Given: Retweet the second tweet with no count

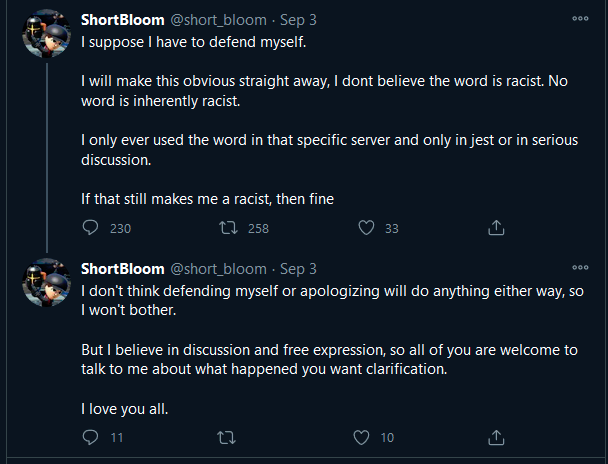Looking at the screenshot, I should tap(226, 437).
